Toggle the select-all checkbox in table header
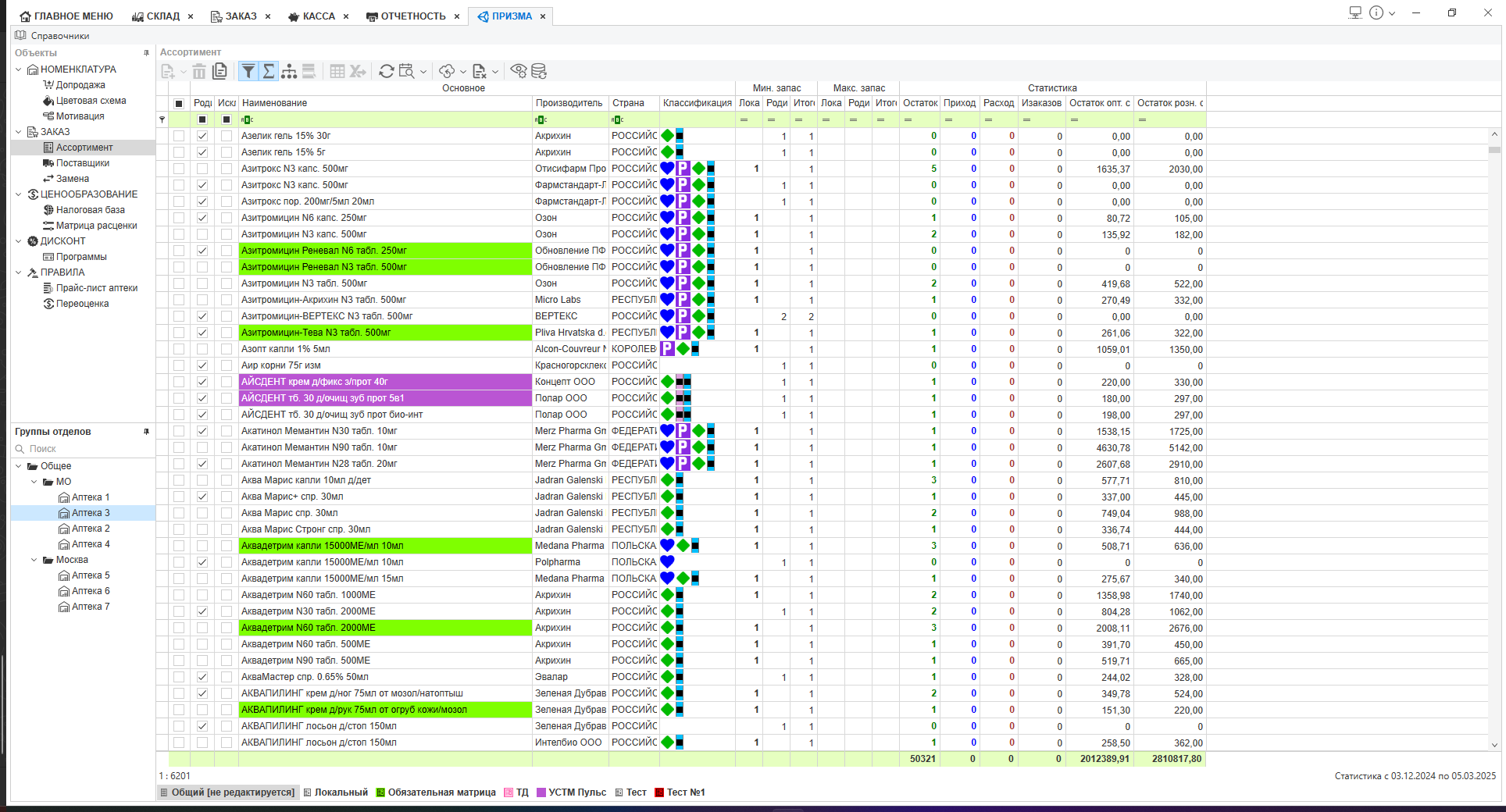Screen dimensions: 1506x812 (179, 103)
